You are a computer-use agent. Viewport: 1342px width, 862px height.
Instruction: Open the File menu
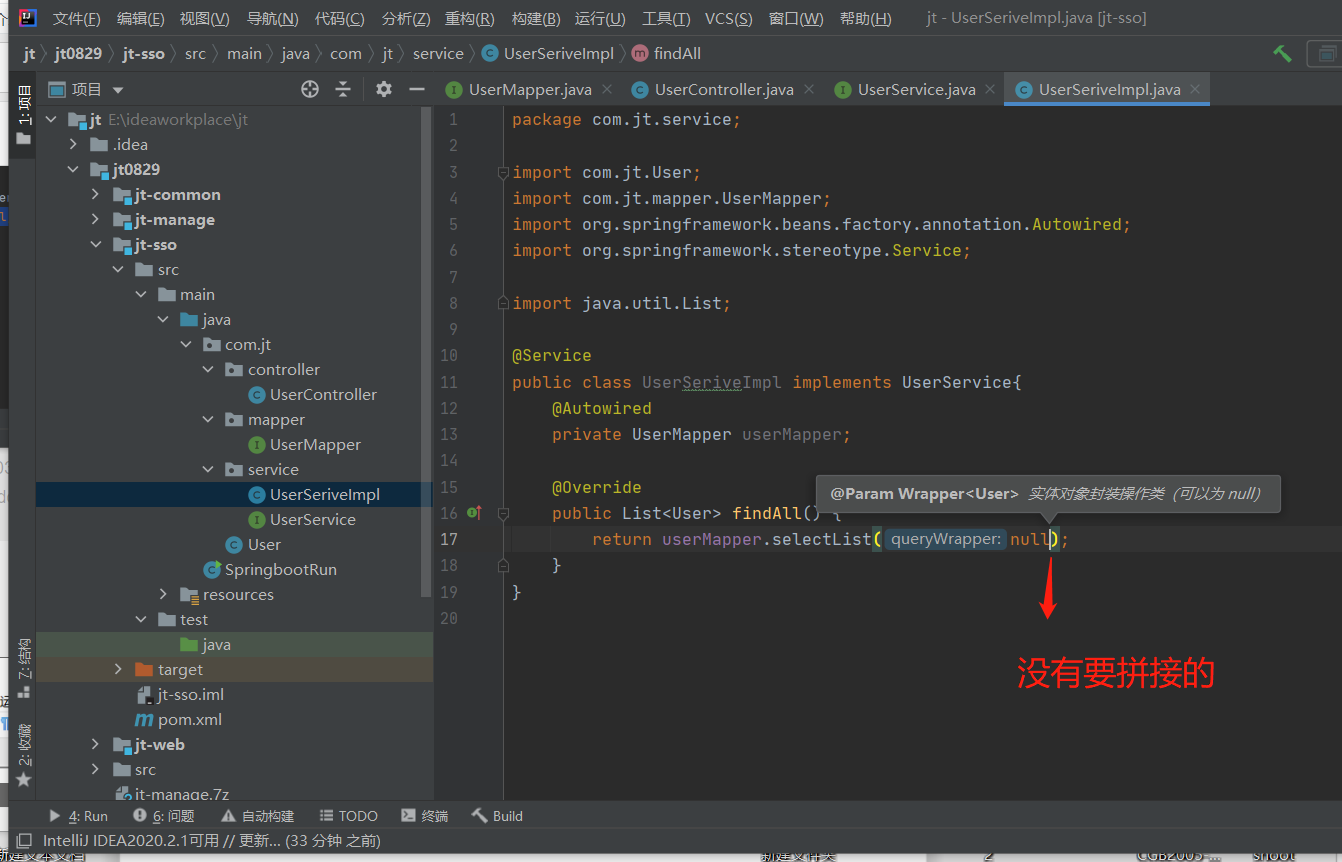pyautogui.click(x=76, y=18)
